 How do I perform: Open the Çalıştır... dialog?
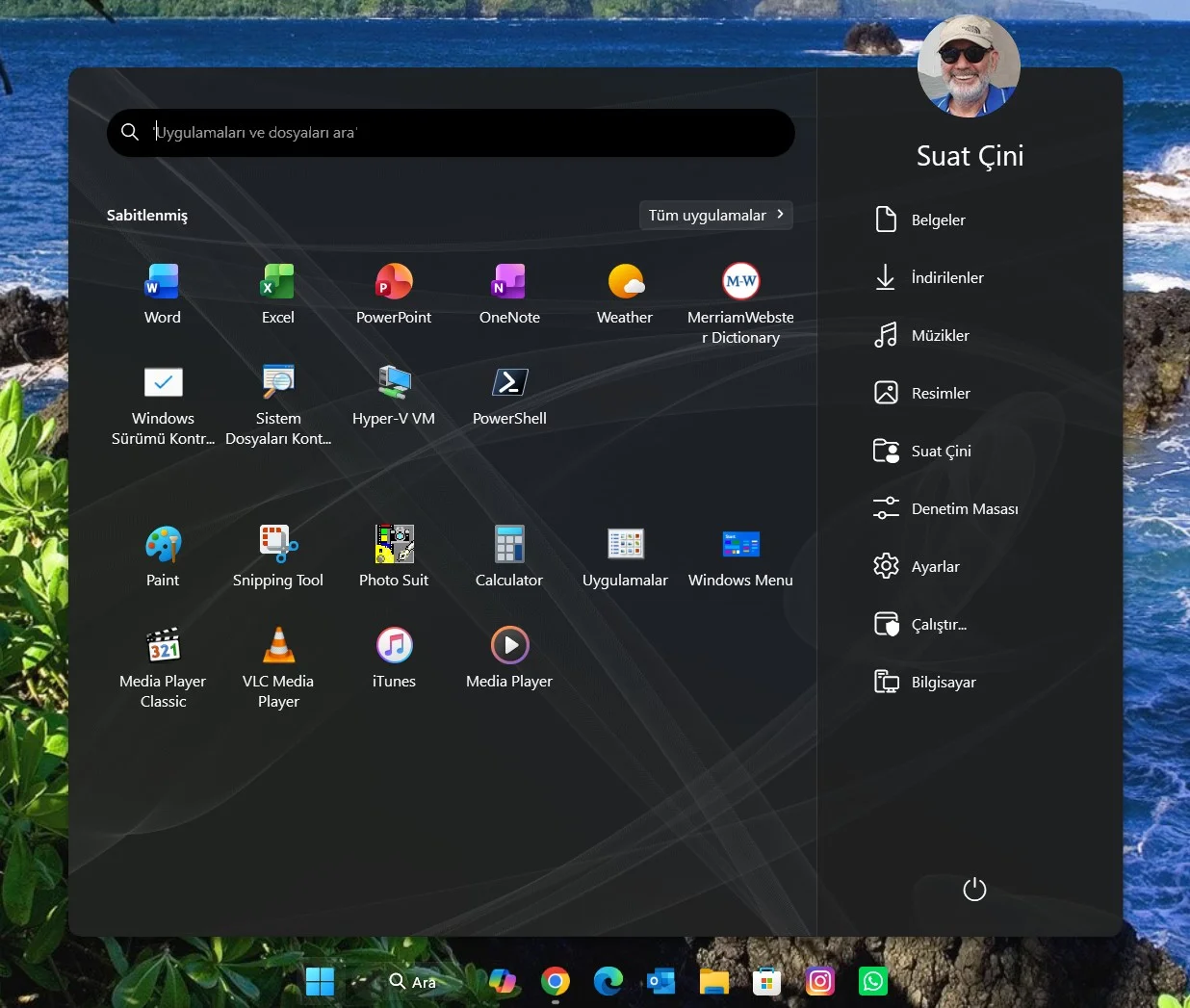(921, 624)
